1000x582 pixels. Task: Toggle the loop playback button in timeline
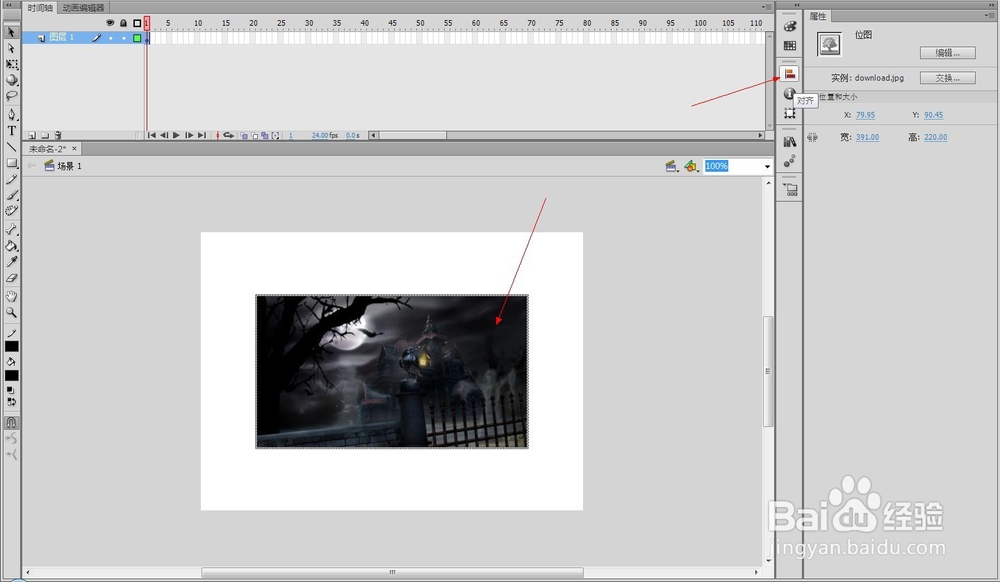228,135
